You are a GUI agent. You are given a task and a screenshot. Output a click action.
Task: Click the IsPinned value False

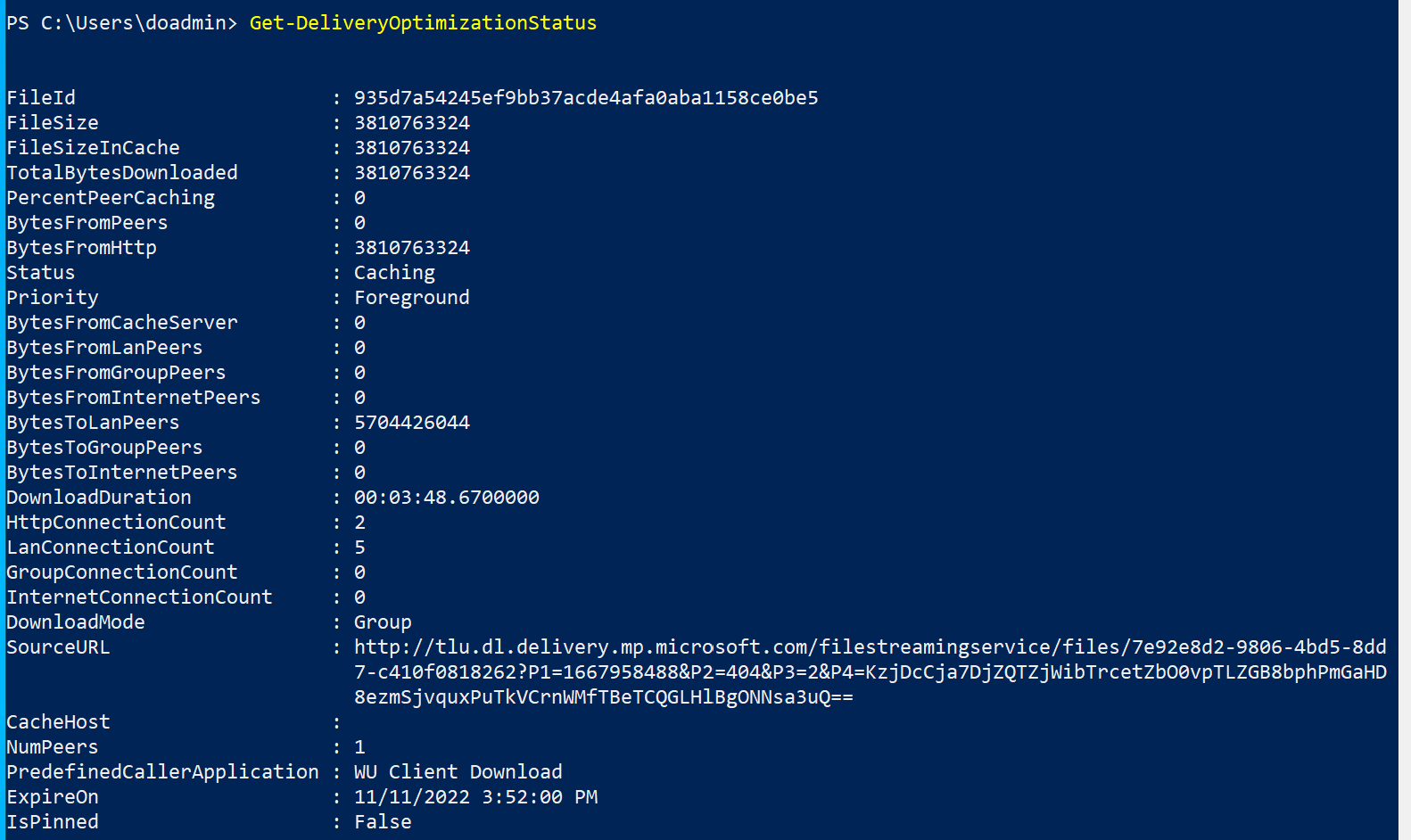point(383,822)
